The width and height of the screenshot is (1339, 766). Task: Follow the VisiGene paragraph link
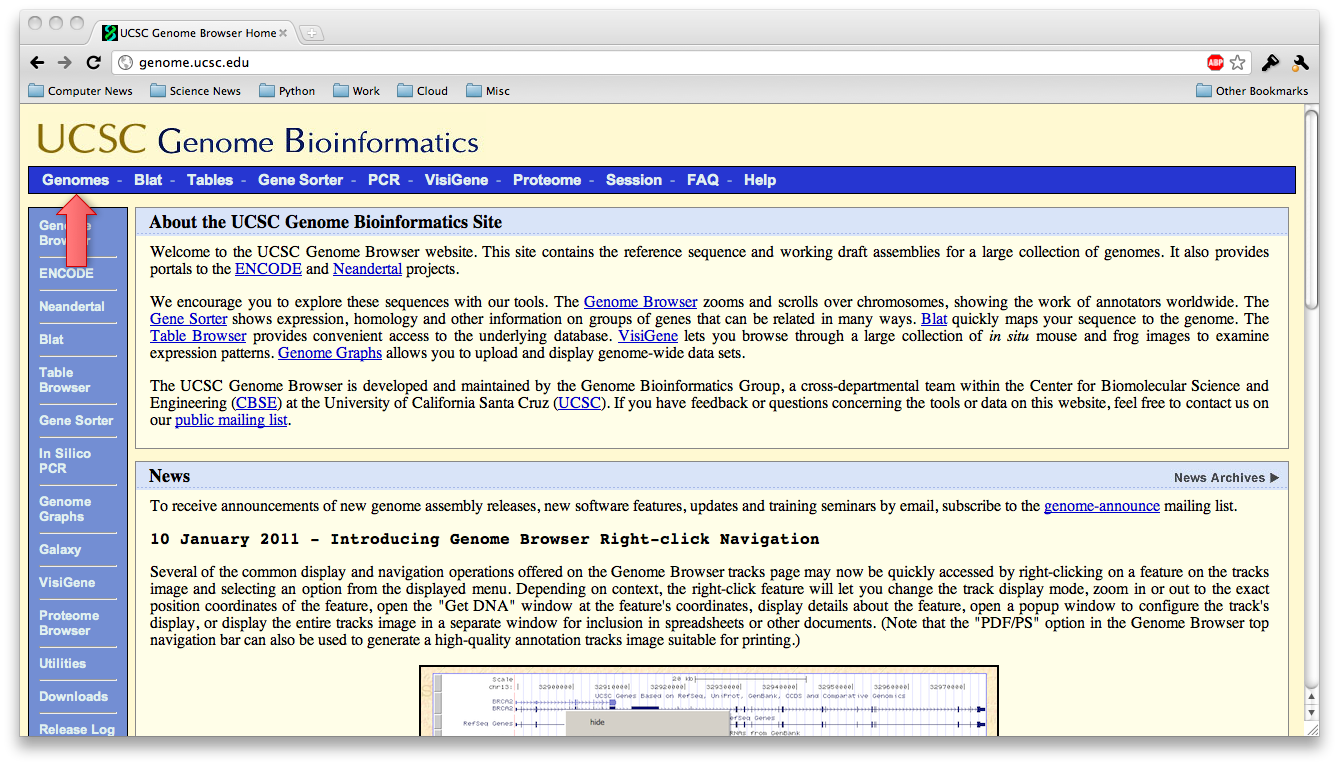click(650, 336)
